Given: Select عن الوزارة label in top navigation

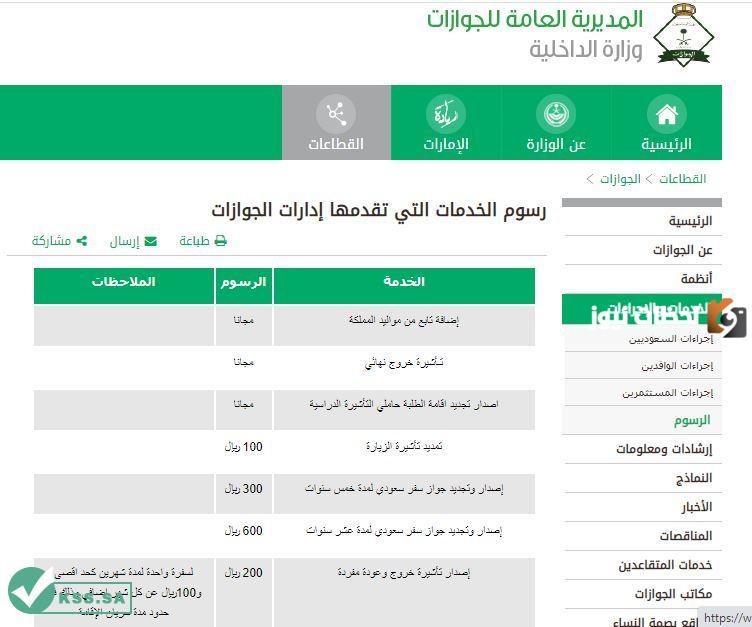Looking at the screenshot, I should click(556, 144).
